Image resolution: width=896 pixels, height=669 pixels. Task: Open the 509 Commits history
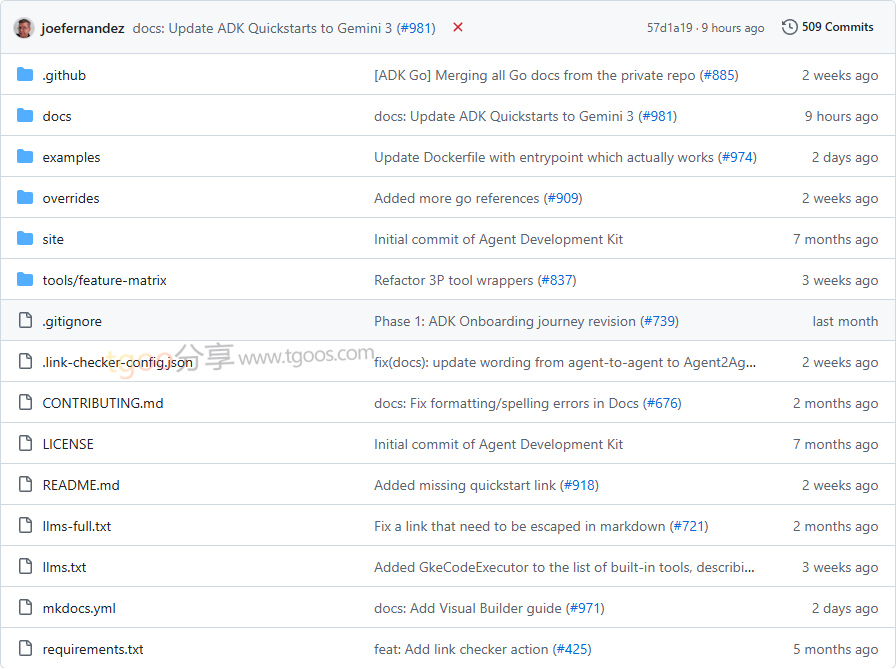click(x=828, y=27)
